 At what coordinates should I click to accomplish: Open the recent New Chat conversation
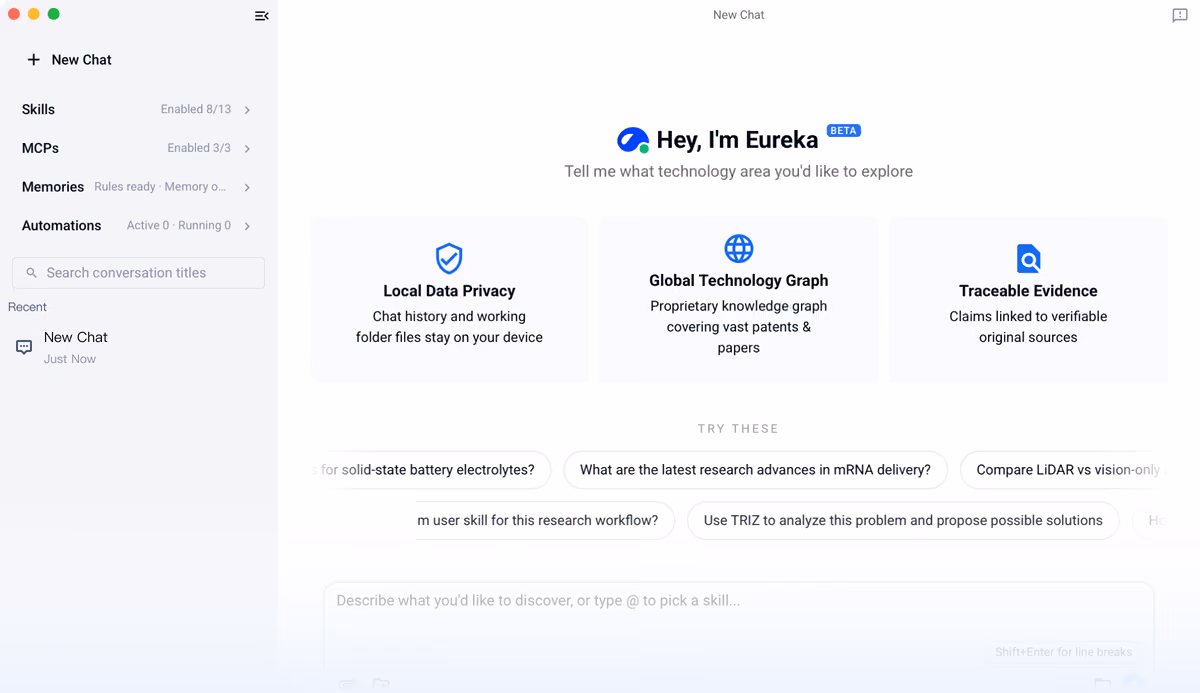point(138,347)
